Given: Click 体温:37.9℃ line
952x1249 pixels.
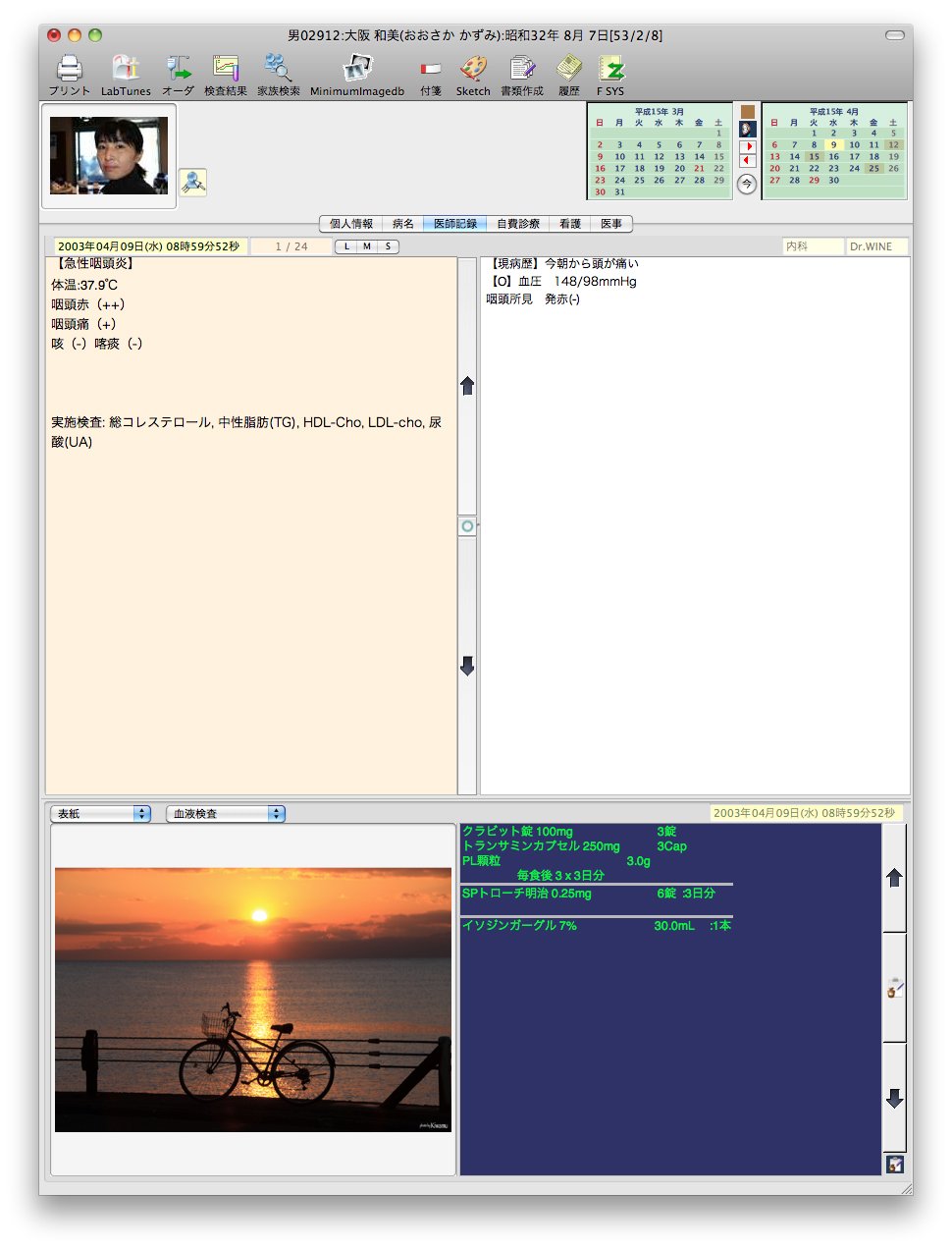Looking at the screenshot, I should coord(84,285).
